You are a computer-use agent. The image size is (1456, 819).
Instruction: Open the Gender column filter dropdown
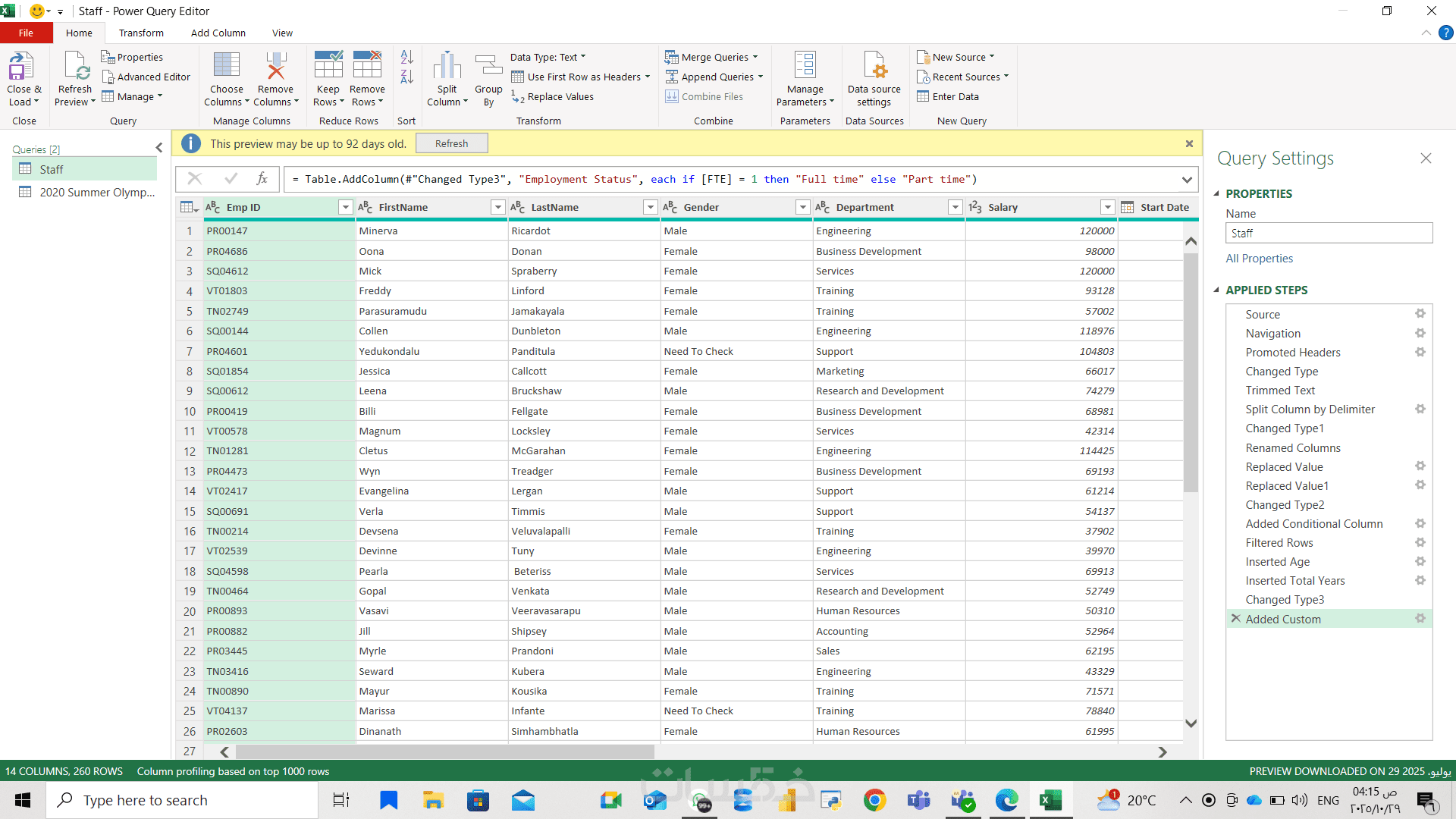tap(802, 207)
